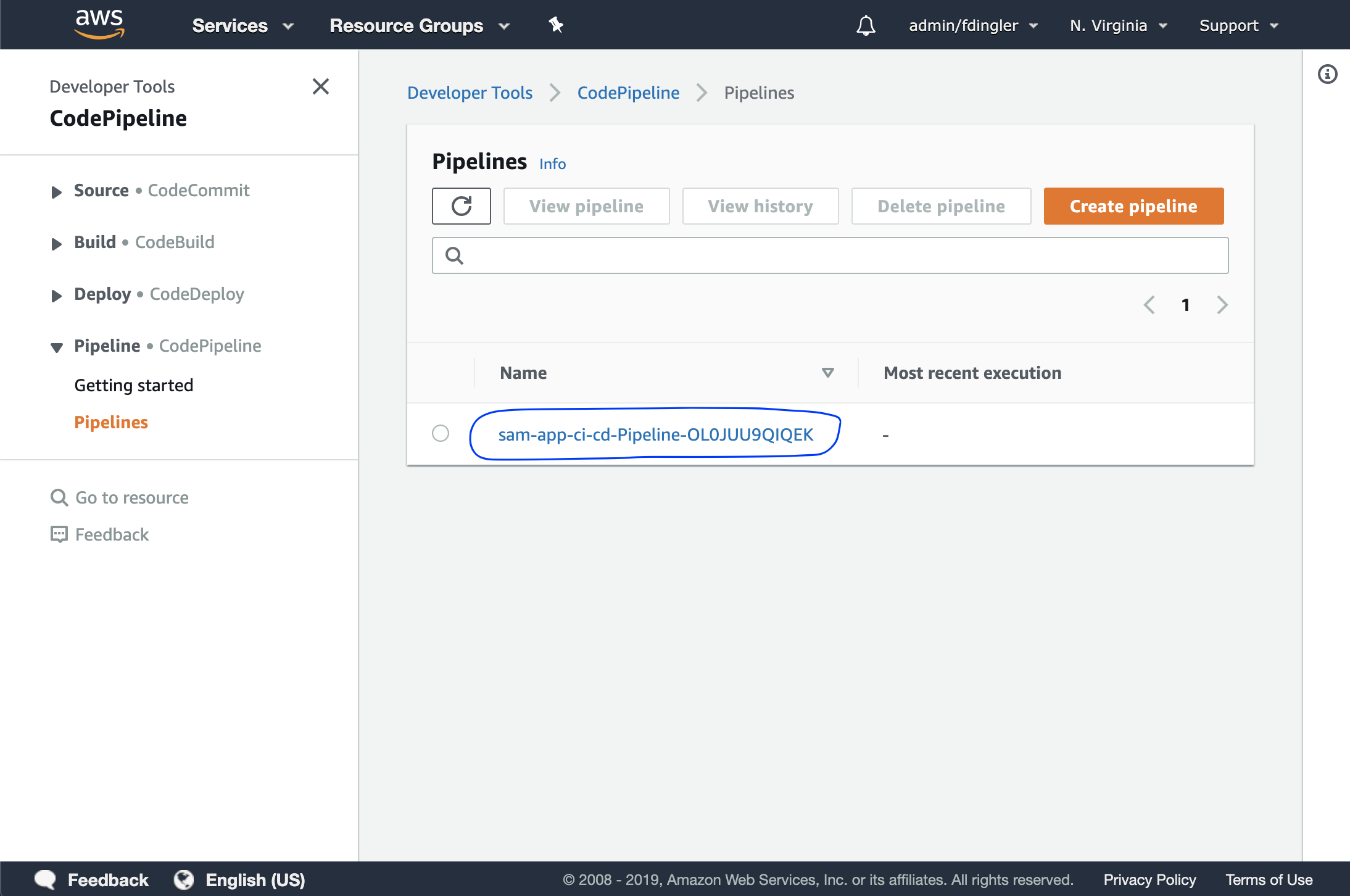
Task: Open the Pipelines Info link
Action: click(x=552, y=164)
